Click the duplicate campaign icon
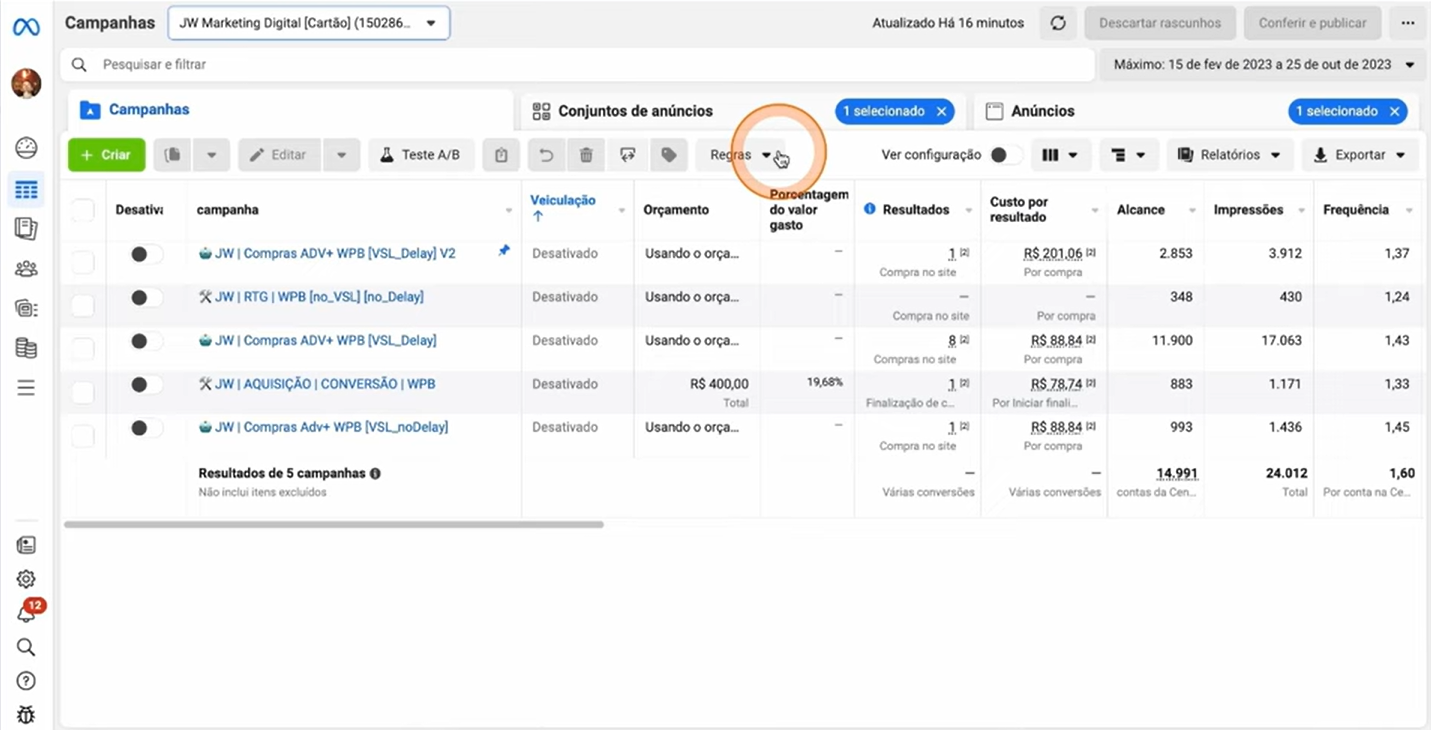 click(173, 155)
